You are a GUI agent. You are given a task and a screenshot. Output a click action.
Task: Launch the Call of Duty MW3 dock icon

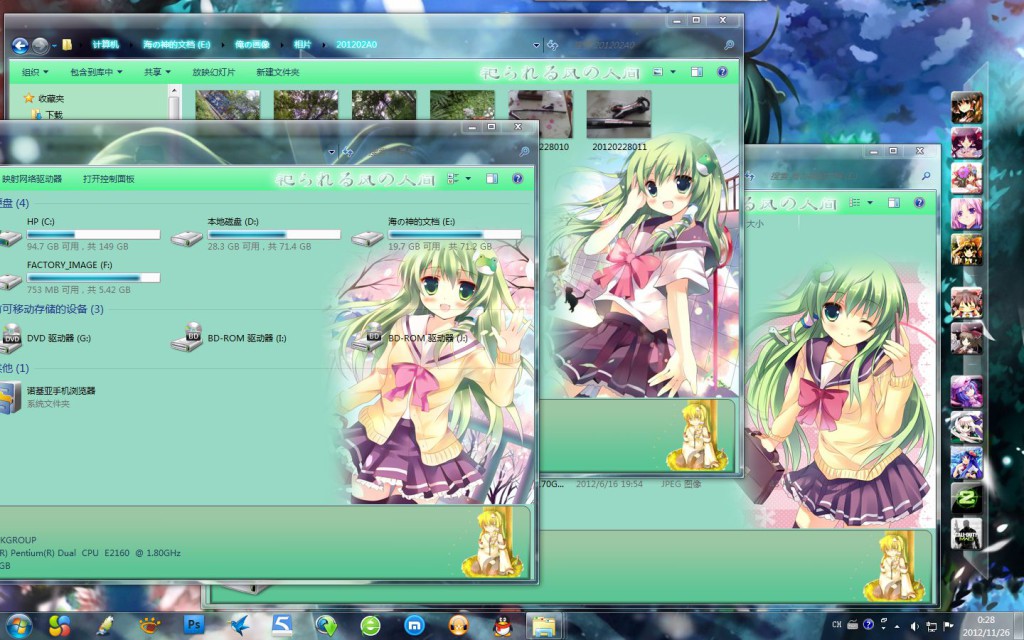967,534
